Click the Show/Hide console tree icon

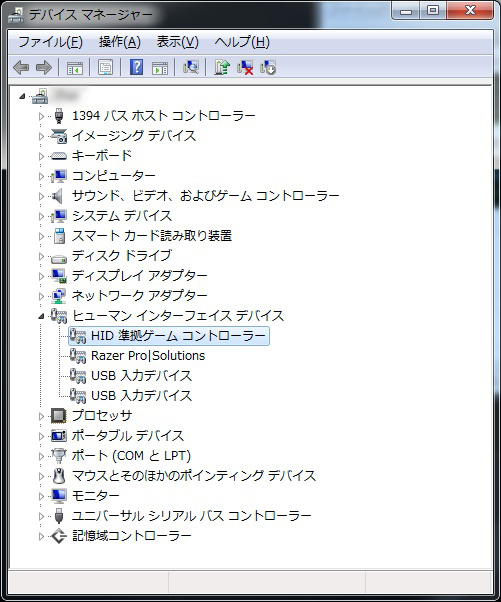click(74, 68)
